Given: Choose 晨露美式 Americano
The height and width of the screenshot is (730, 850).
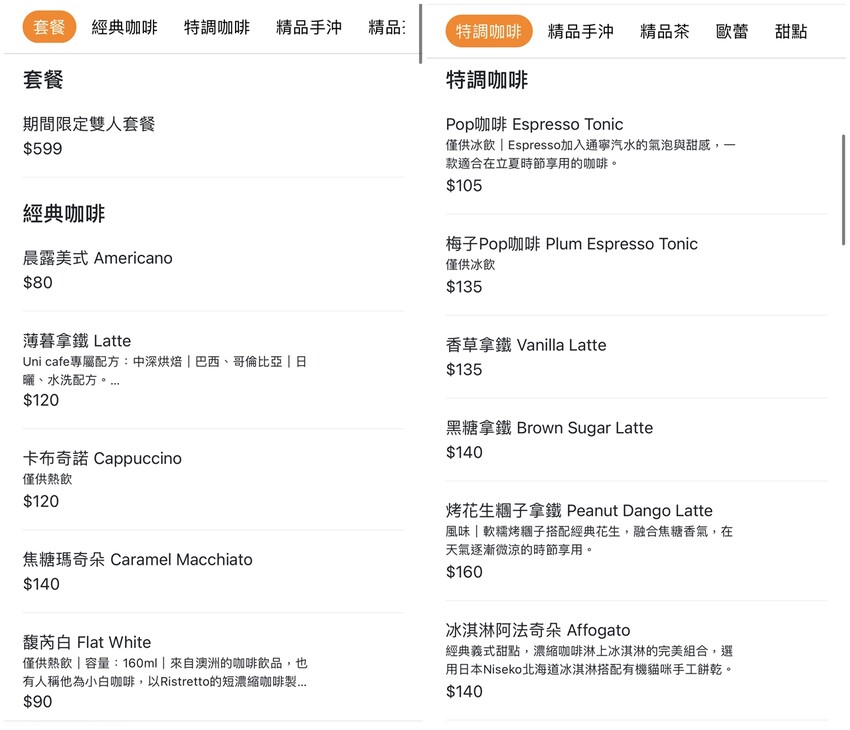Looking at the screenshot, I should [x=200, y=270].
